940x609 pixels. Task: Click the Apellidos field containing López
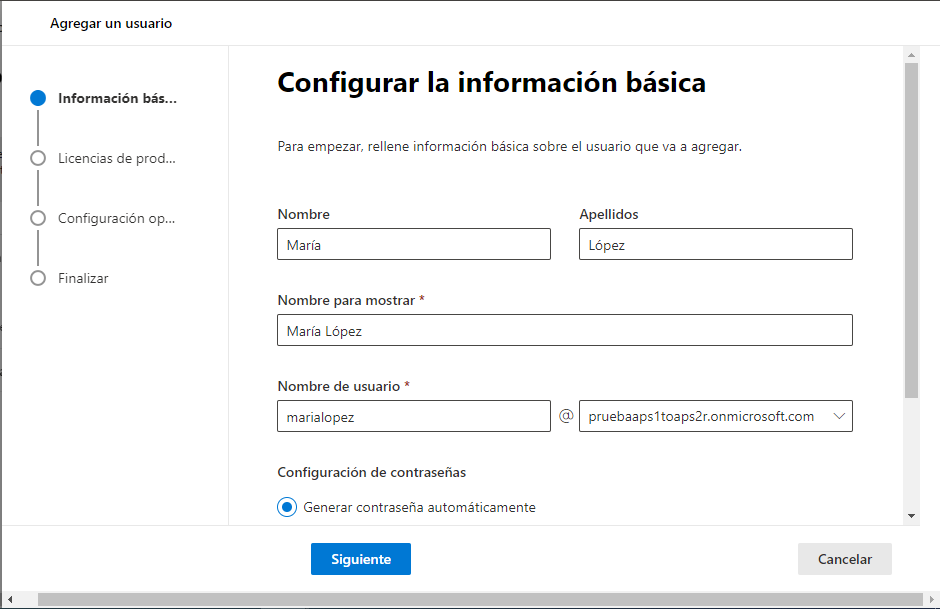point(716,244)
